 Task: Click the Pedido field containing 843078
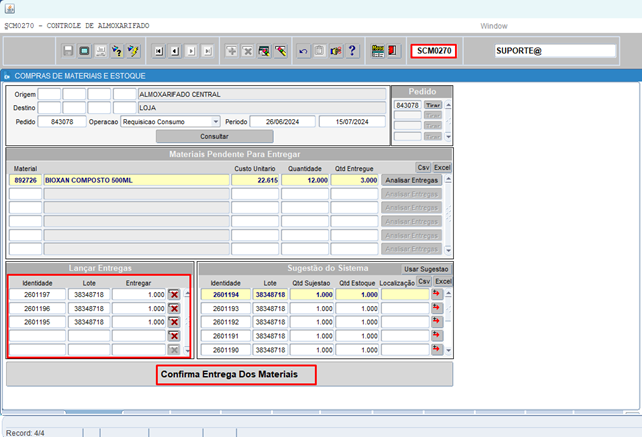(x=62, y=122)
